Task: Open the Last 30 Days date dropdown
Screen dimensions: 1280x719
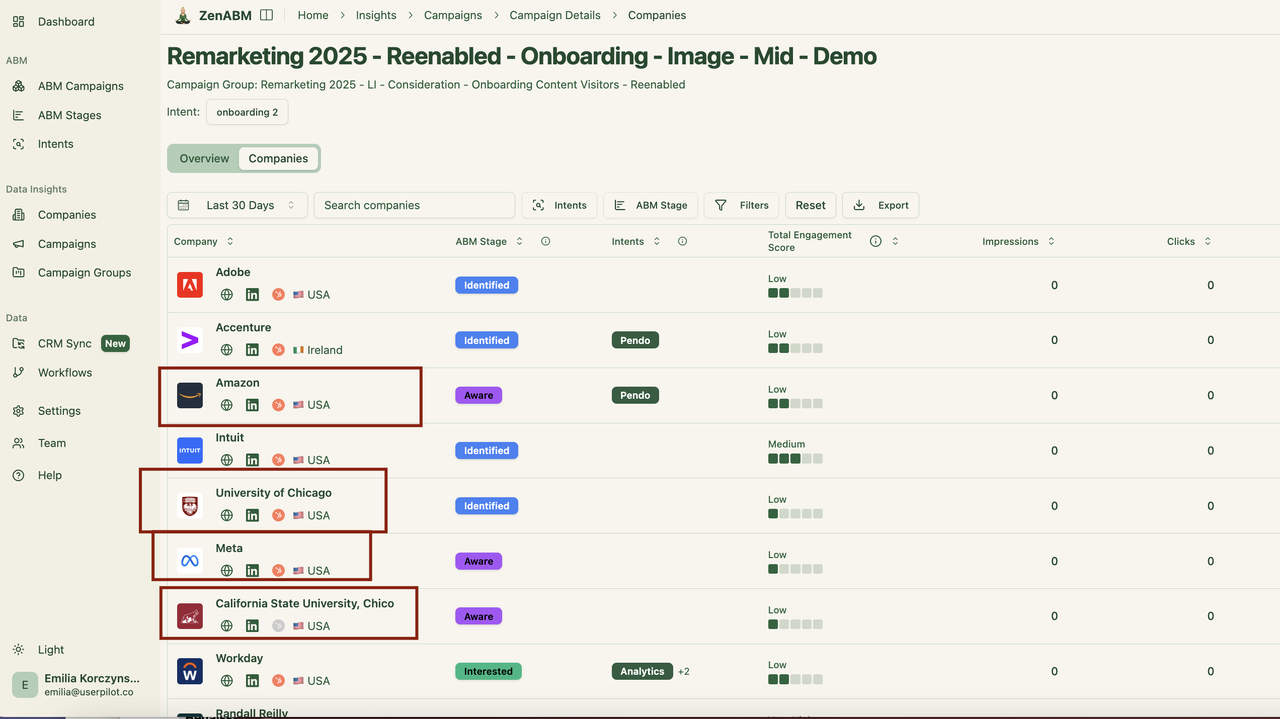Action: click(238, 205)
